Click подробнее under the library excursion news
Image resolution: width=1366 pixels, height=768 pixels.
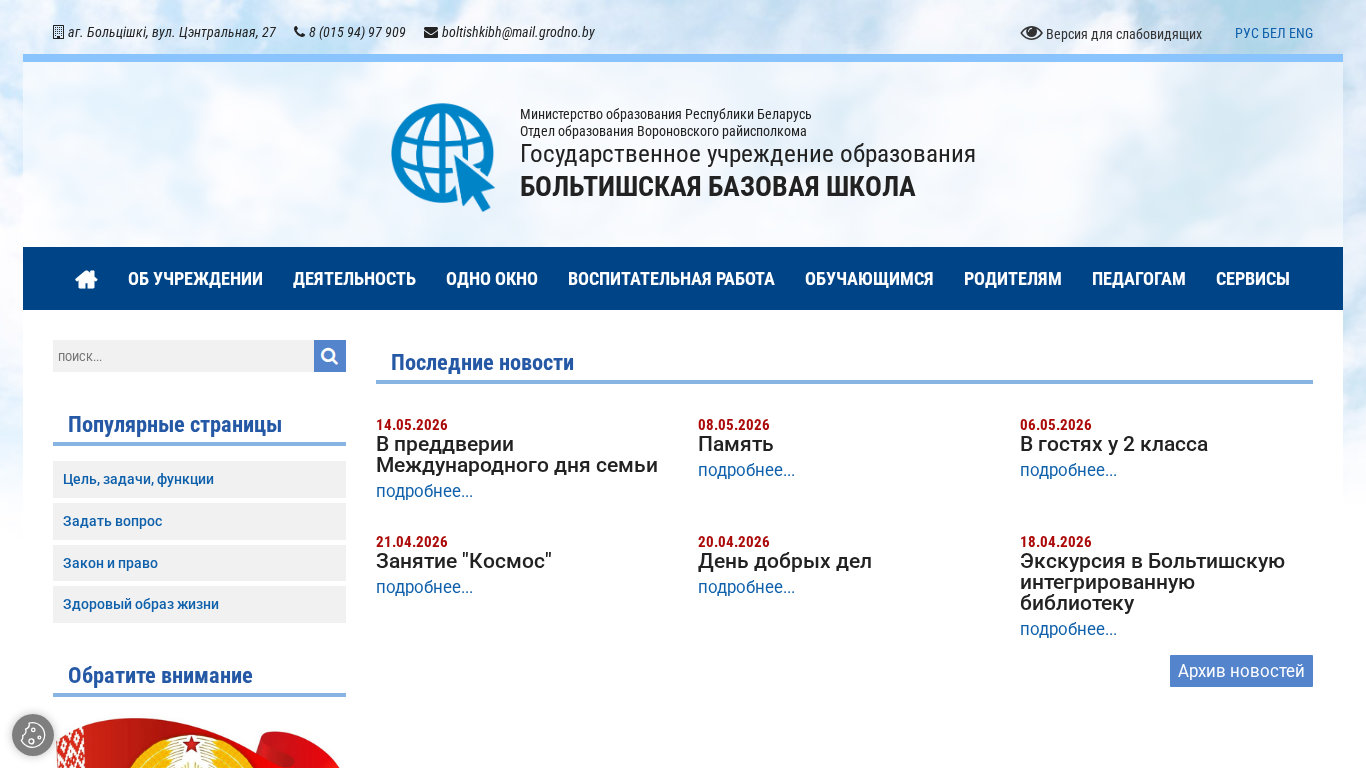(x=1068, y=629)
